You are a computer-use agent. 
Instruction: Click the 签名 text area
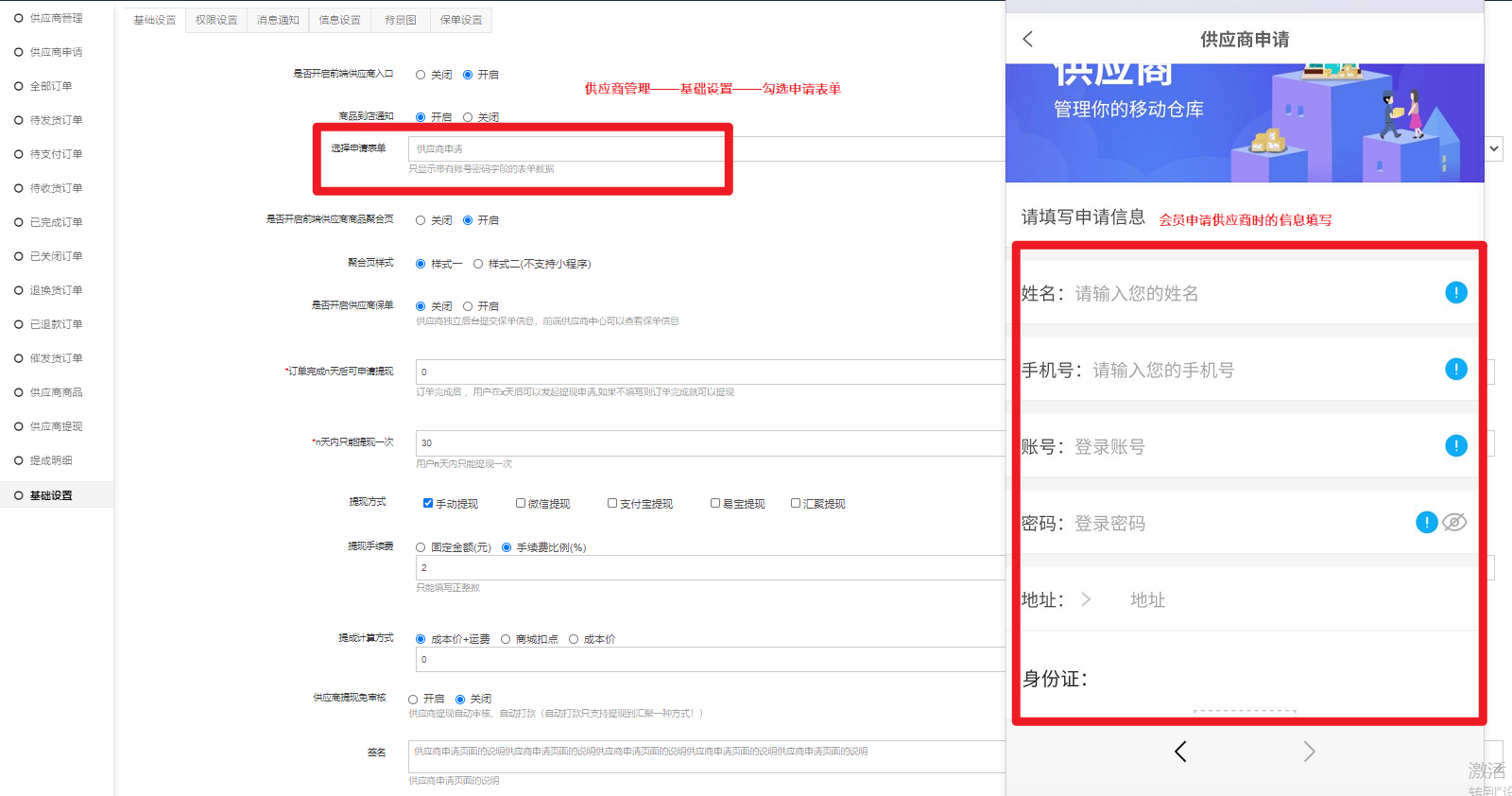point(707,756)
